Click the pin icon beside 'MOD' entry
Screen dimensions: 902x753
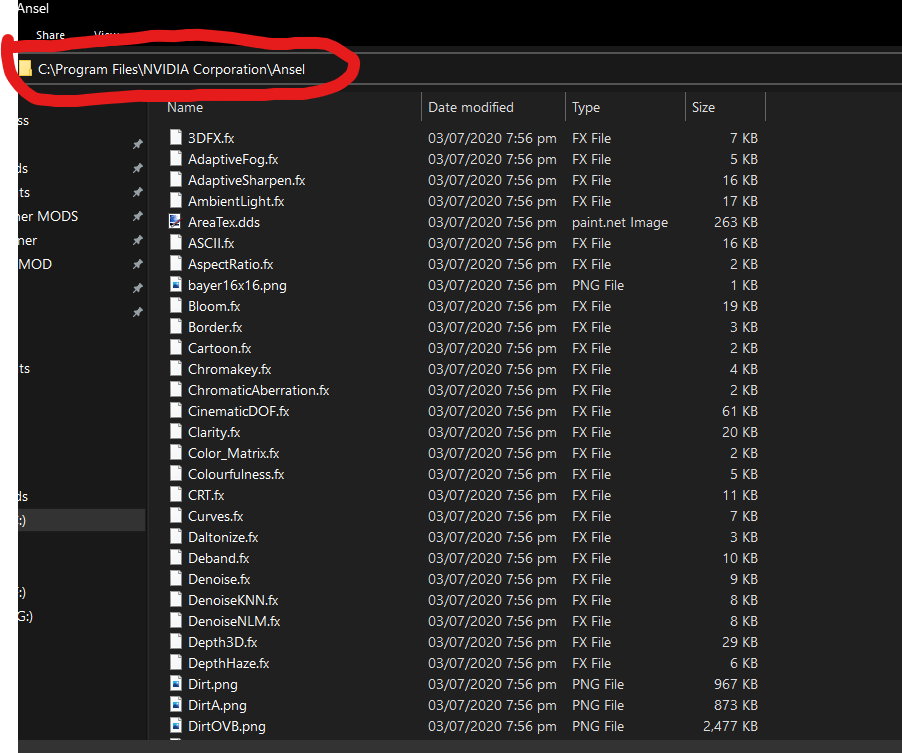(x=137, y=264)
